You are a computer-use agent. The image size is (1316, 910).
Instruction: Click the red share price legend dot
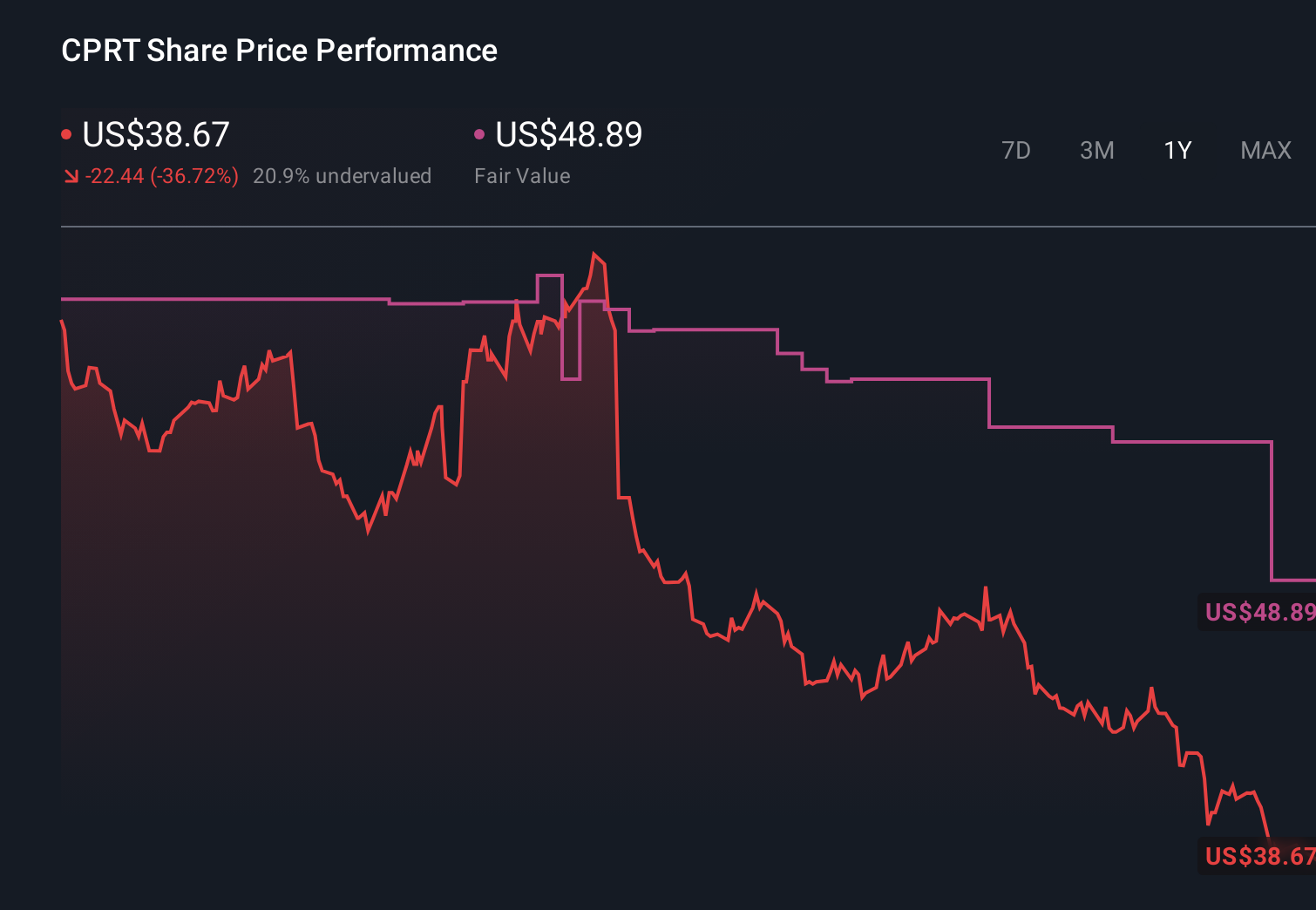coord(66,132)
